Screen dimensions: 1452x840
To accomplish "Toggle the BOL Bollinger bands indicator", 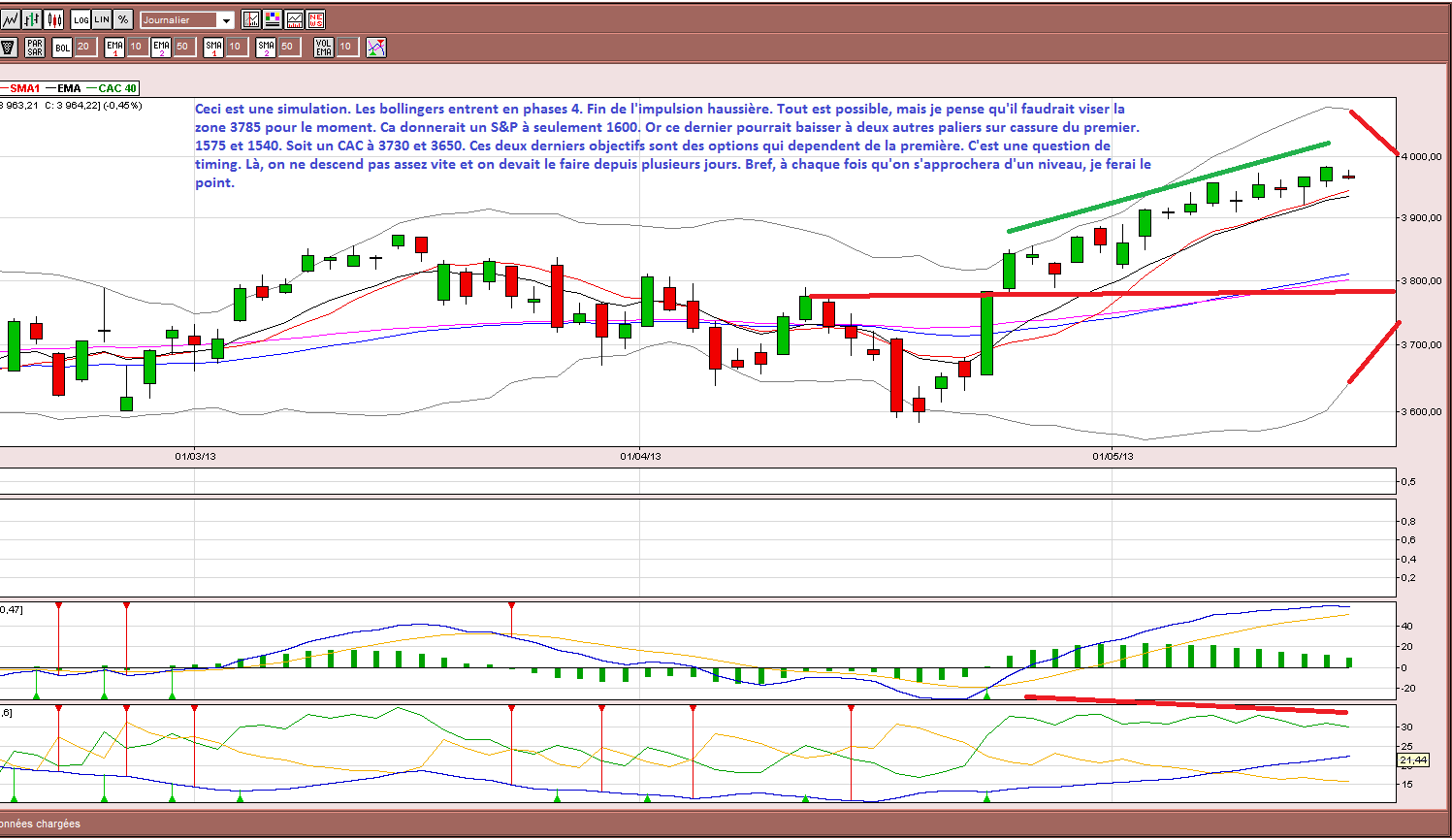I will pos(63,47).
